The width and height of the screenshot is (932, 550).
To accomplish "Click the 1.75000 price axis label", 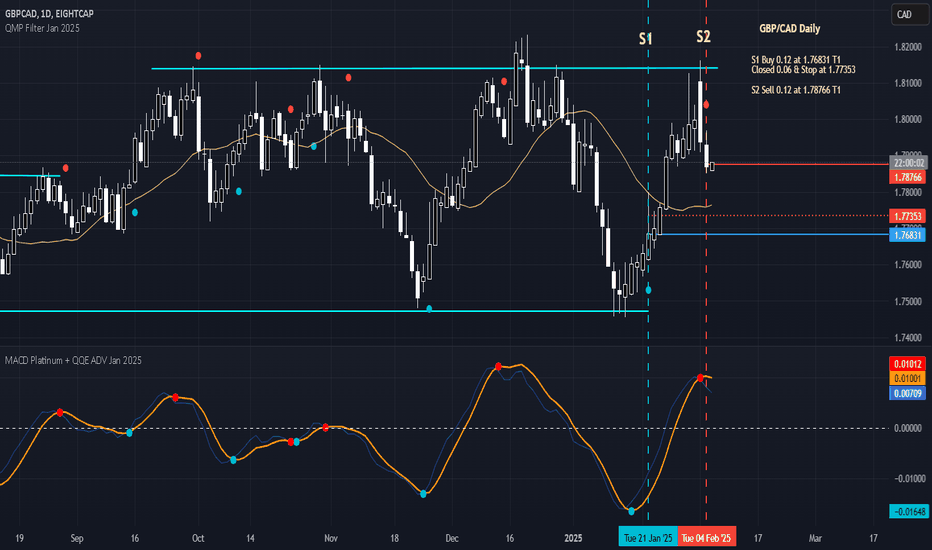I will tap(908, 301).
